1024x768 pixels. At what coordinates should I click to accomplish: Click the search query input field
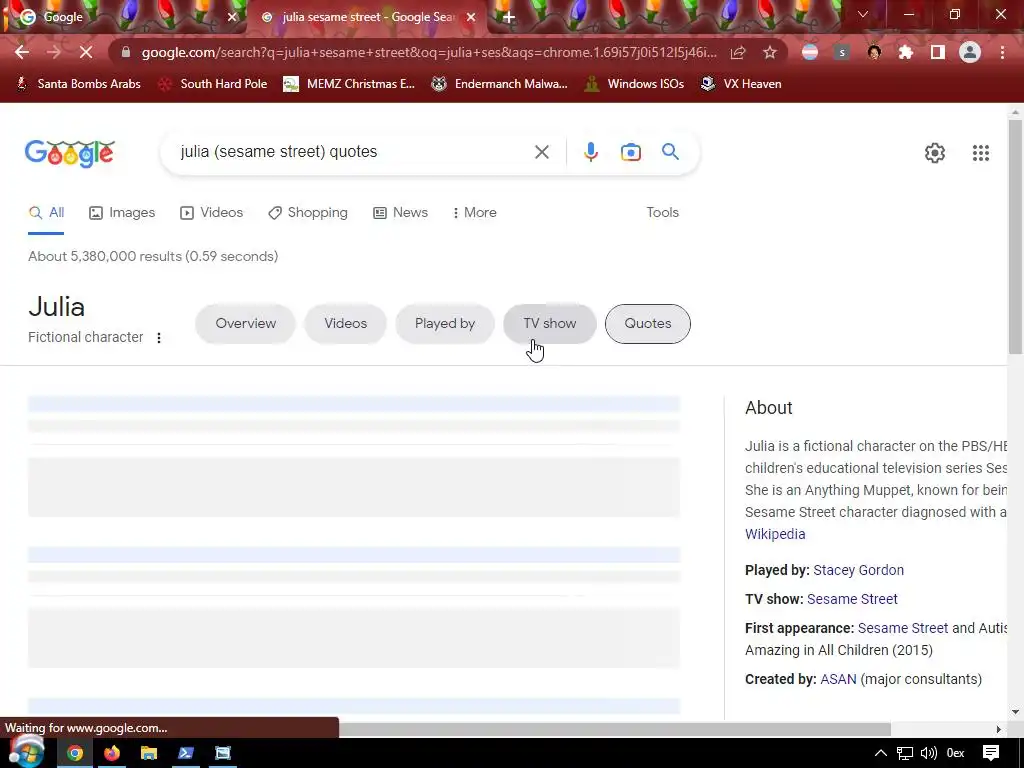click(349, 152)
